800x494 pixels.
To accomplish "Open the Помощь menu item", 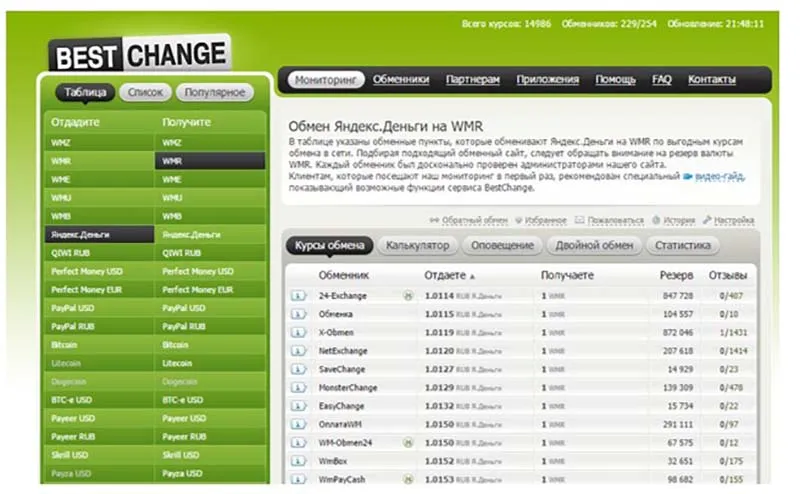I will pos(615,80).
